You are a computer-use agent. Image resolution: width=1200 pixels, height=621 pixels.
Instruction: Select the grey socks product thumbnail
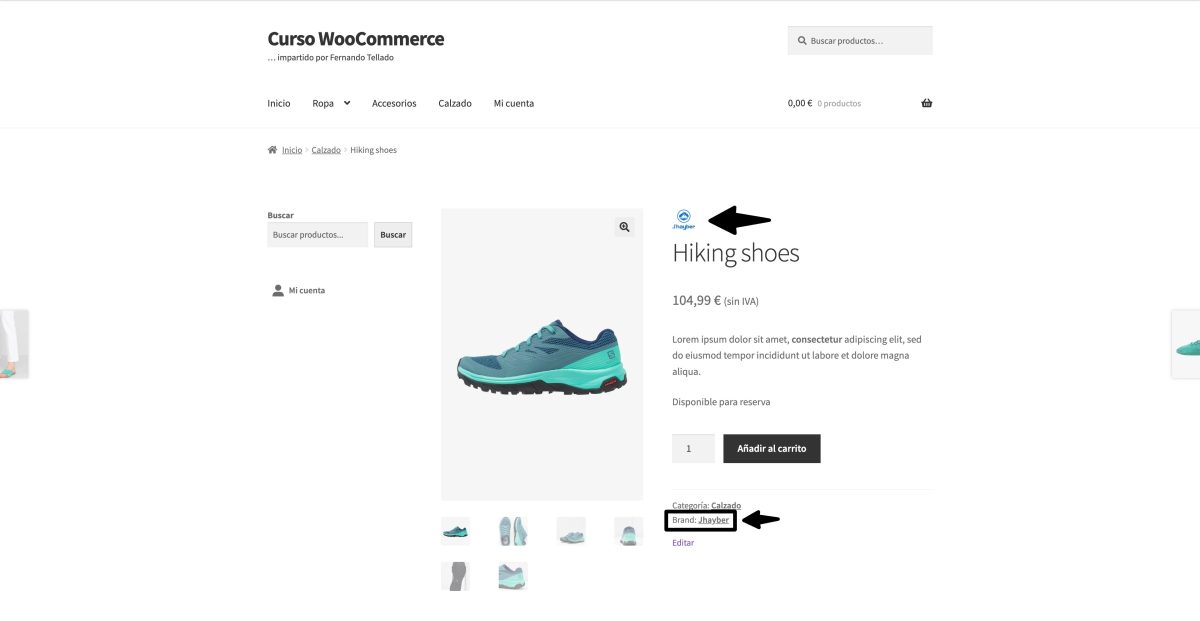coord(455,576)
